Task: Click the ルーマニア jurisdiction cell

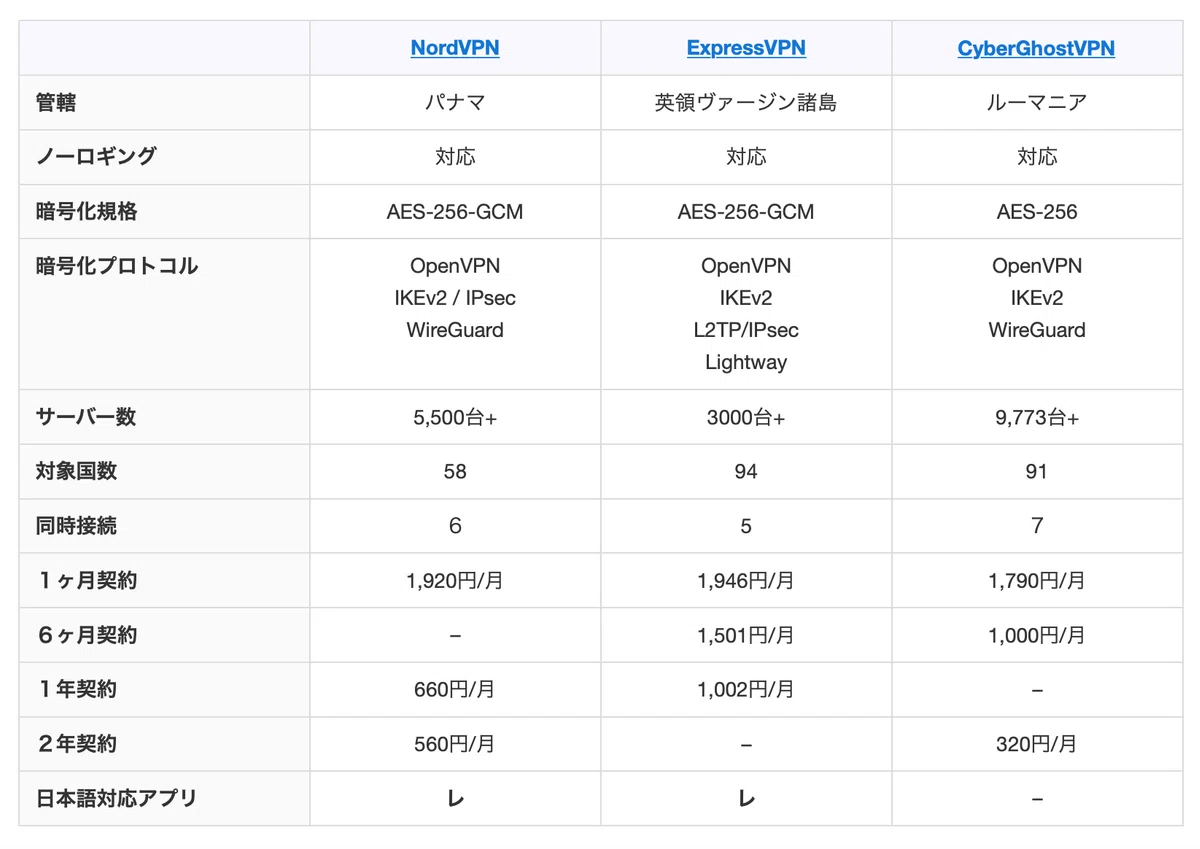Action: pos(1037,102)
